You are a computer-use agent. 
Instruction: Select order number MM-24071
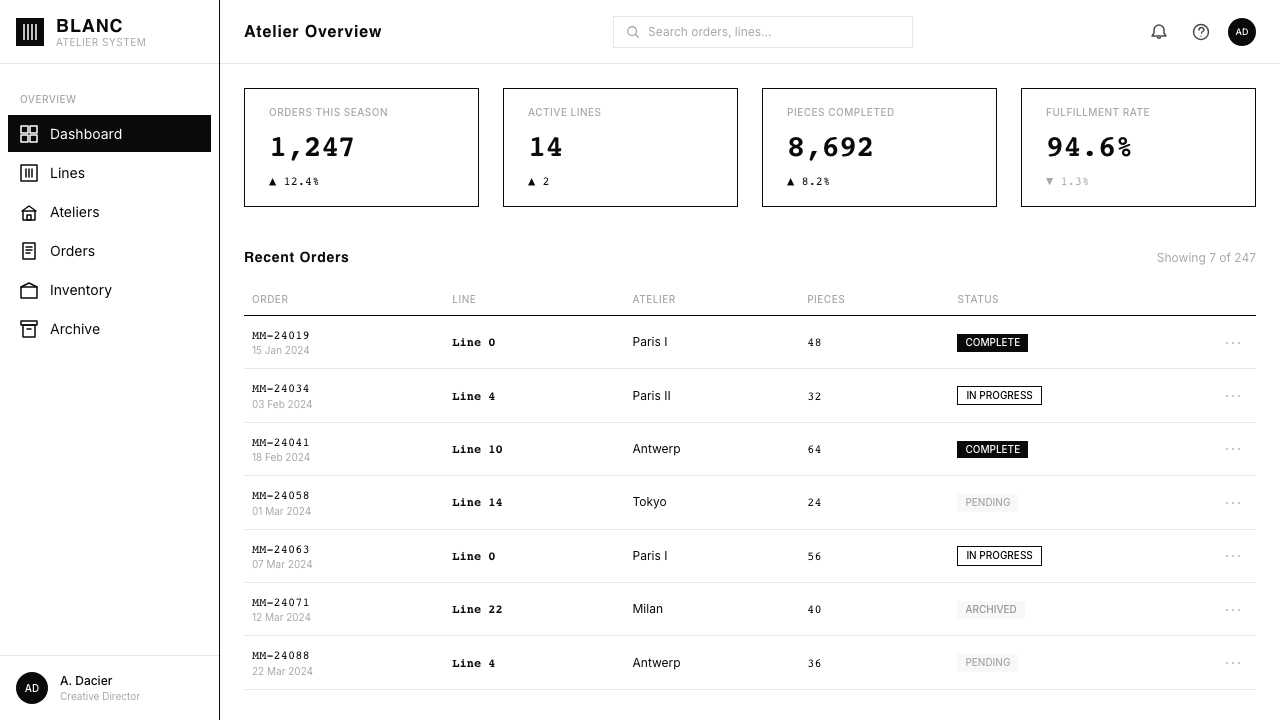point(281,603)
